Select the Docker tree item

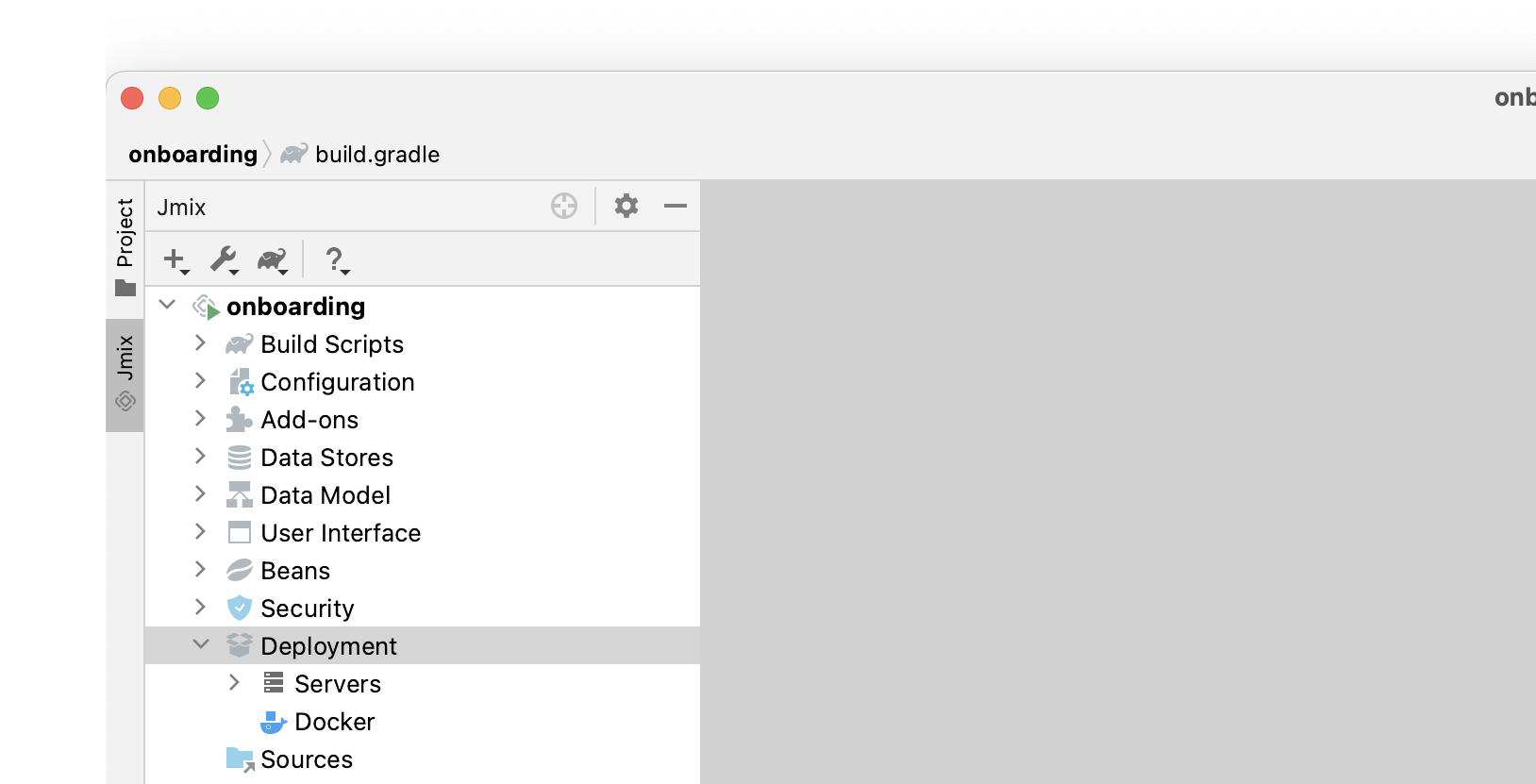pos(335,722)
